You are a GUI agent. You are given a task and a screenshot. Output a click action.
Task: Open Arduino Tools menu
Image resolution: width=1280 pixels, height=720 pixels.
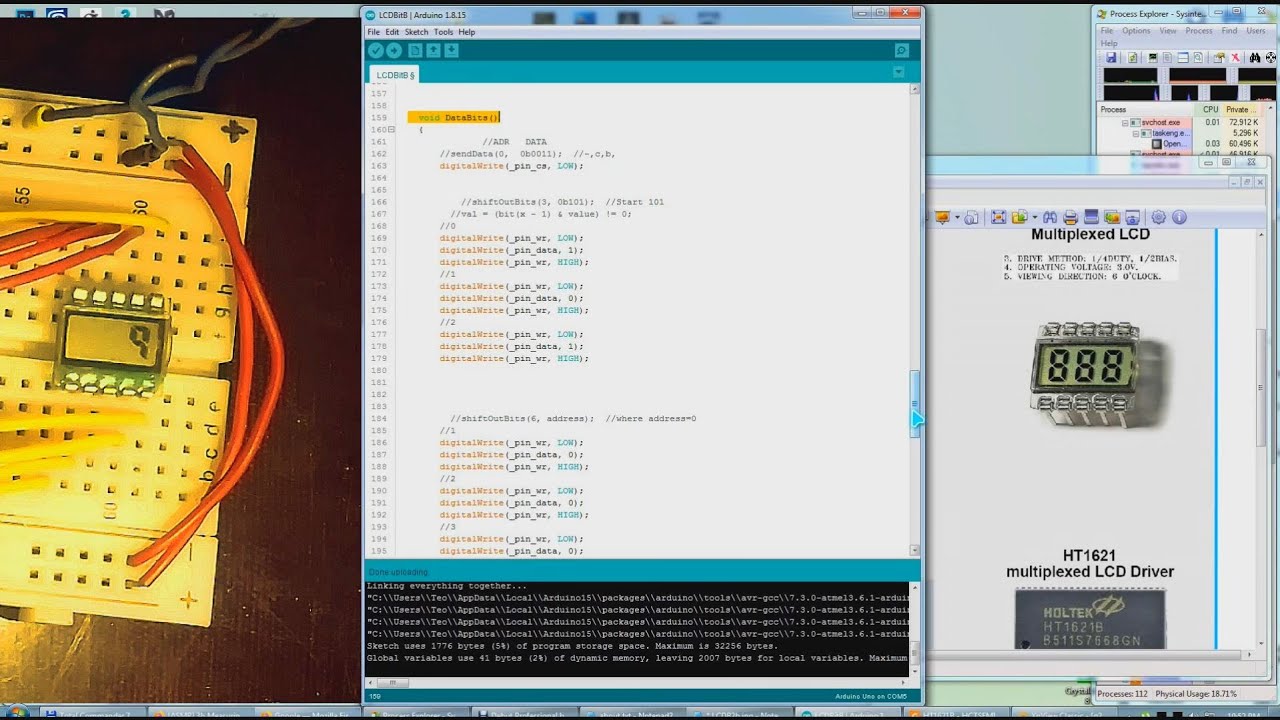[443, 32]
